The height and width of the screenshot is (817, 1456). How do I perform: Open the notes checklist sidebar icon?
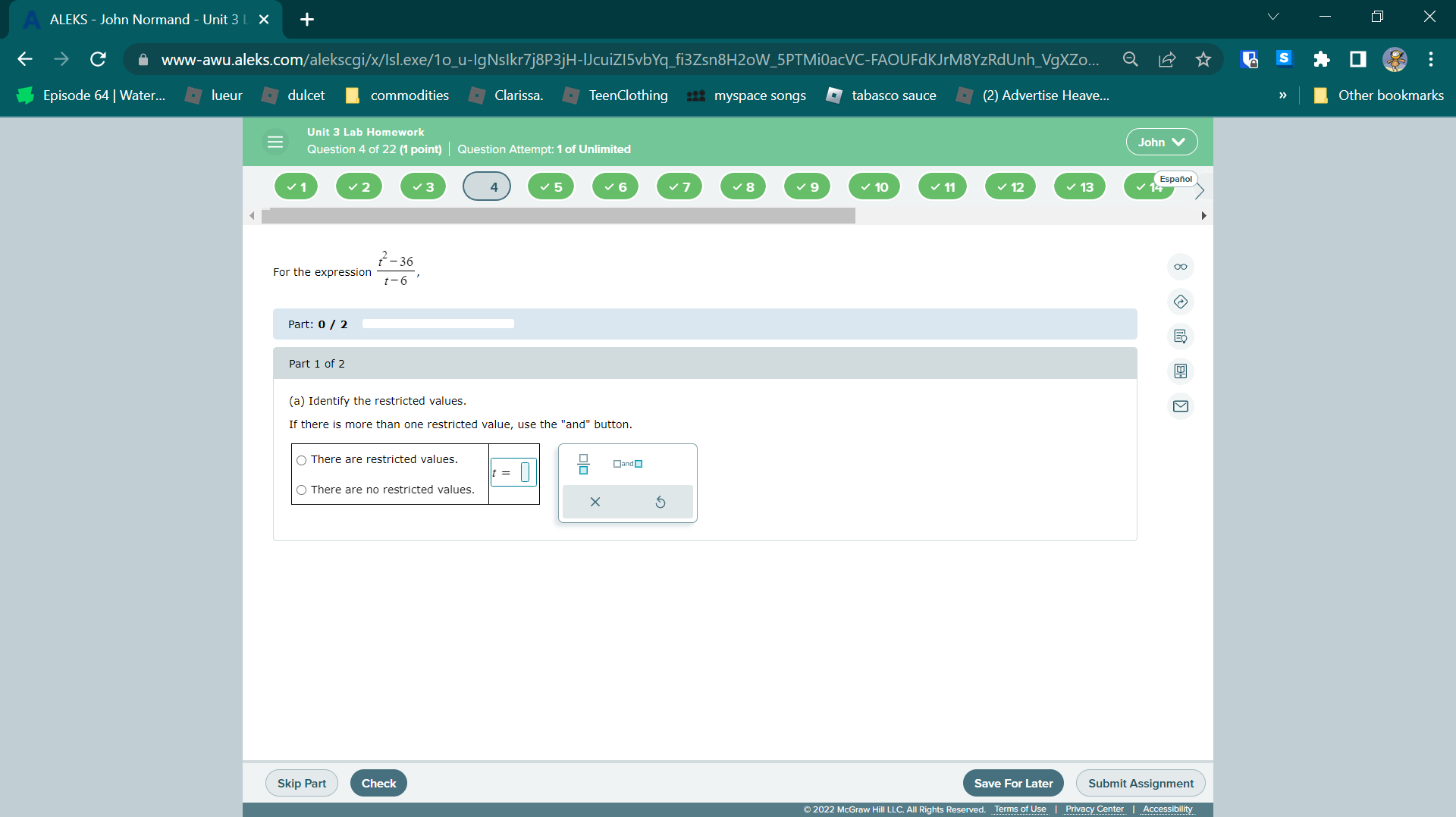(1181, 337)
